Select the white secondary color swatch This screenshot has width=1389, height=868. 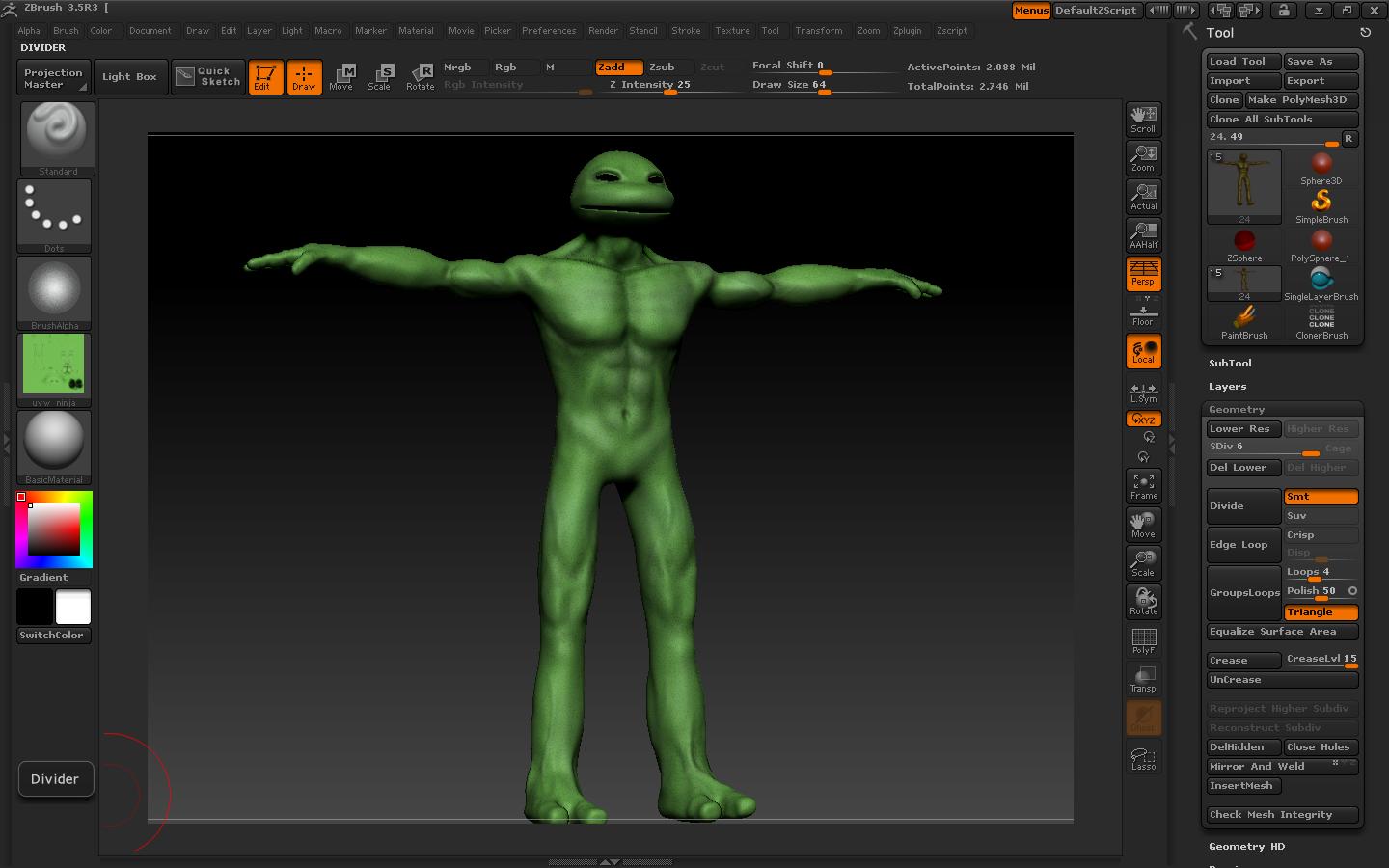coord(73,608)
